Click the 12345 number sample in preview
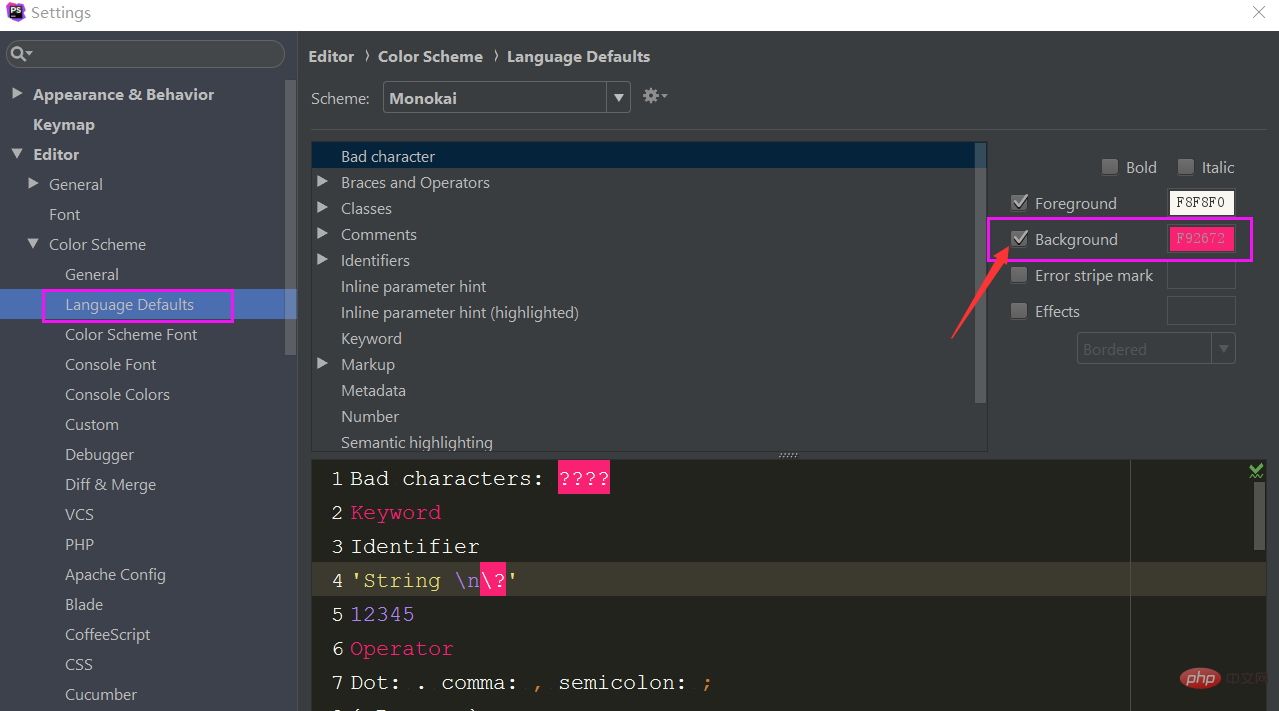The width and height of the screenshot is (1279, 711). 382,614
